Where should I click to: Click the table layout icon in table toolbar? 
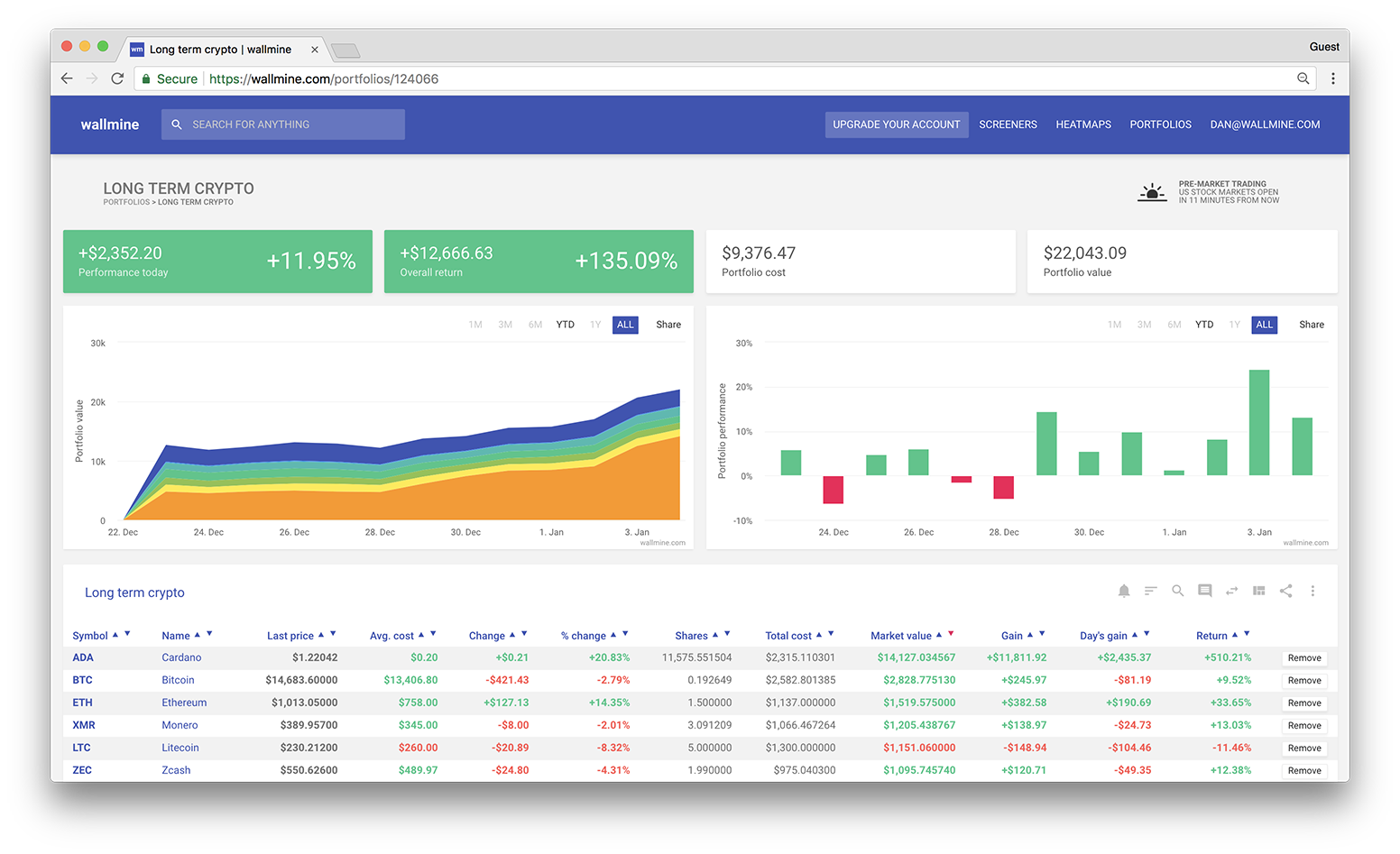coord(1258,591)
